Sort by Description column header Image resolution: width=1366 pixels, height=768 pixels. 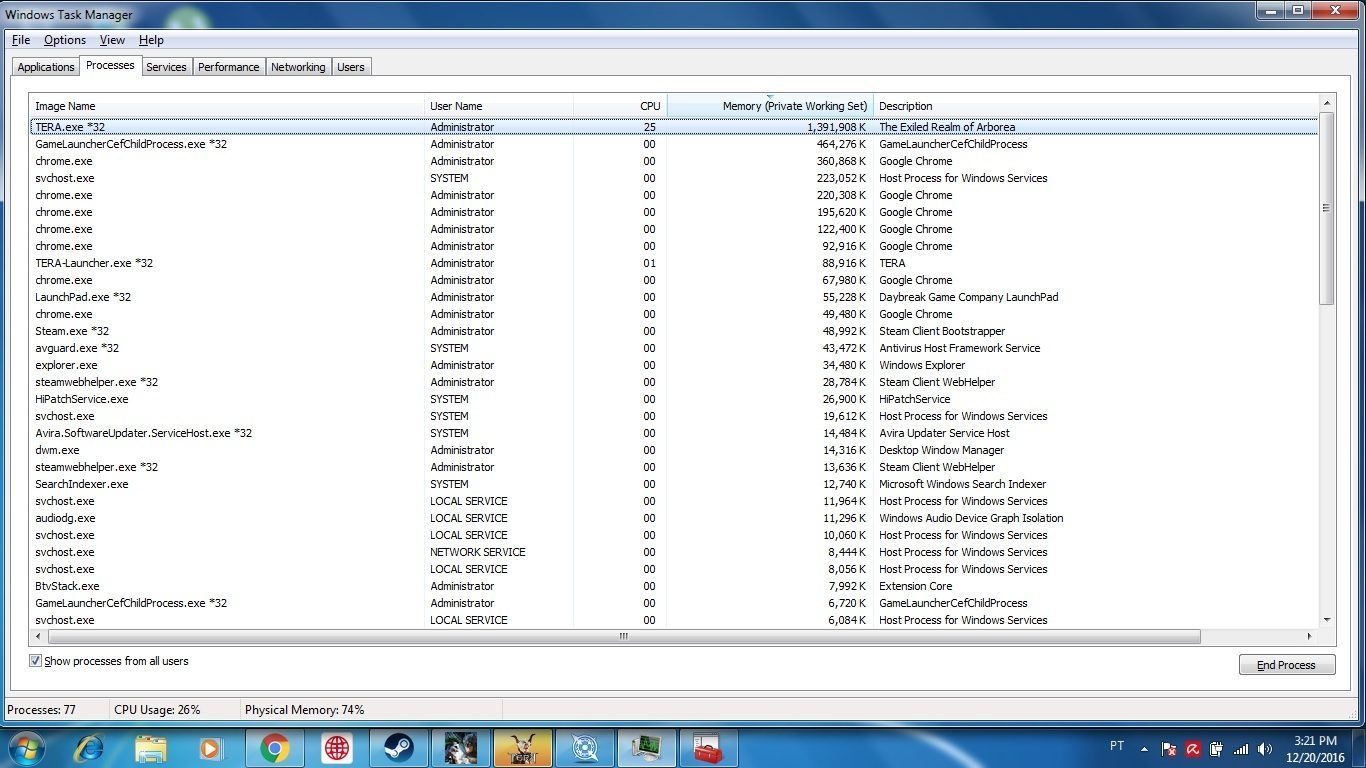[x=1096, y=106]
